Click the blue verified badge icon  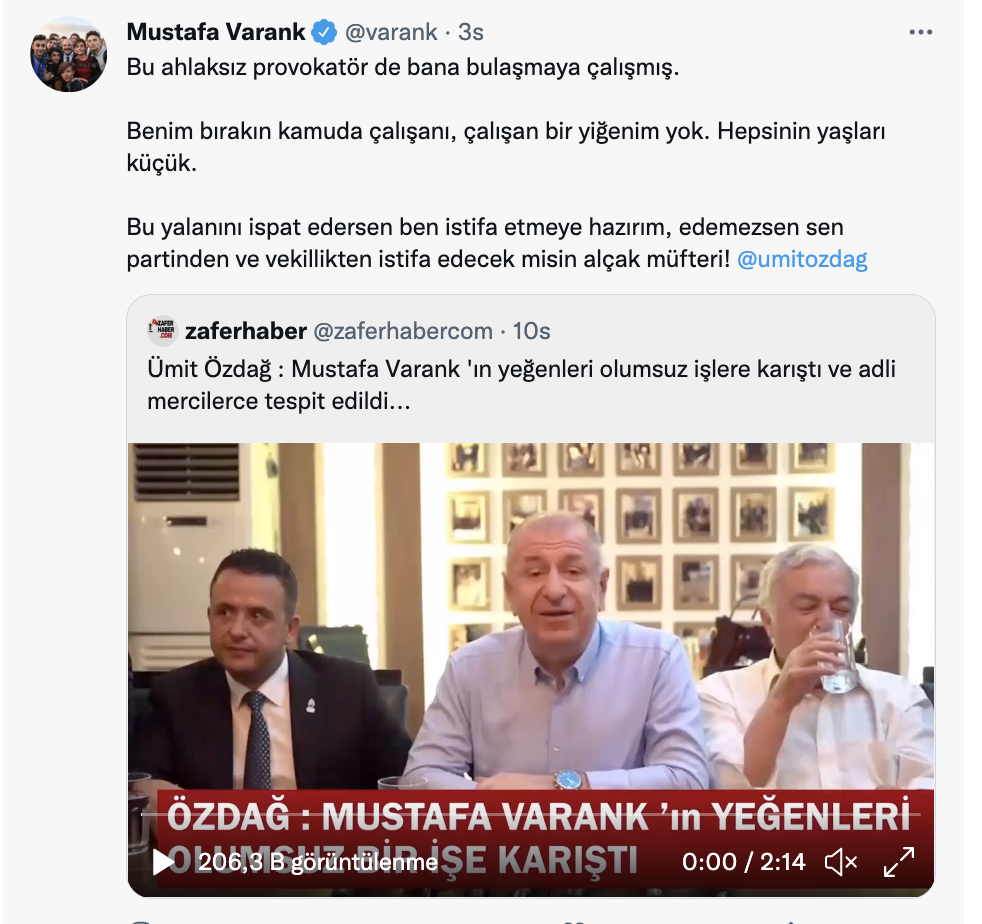pyautogui.click(x=324, y=32)
